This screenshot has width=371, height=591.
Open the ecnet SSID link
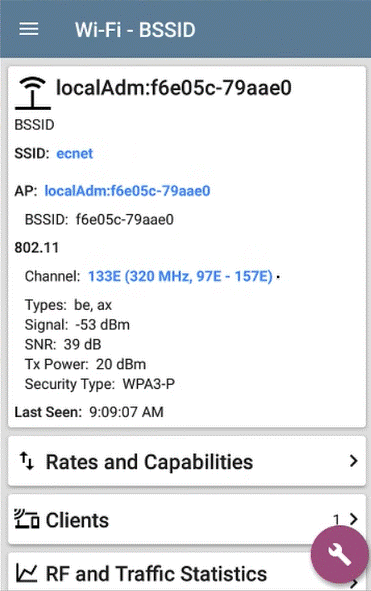click(x=74, y=154)
